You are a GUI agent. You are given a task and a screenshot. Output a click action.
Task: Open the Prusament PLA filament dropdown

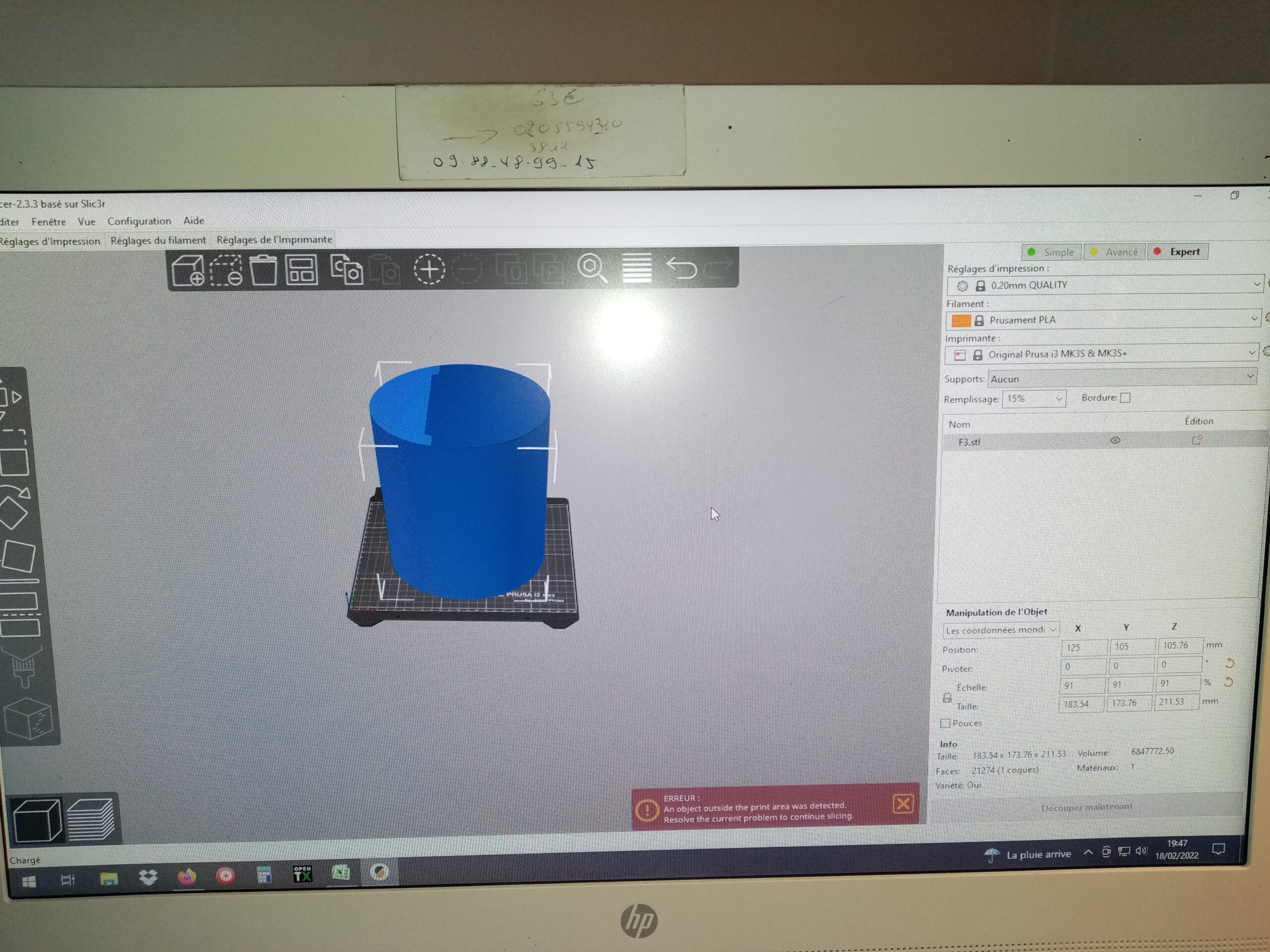click(1103, 320)
